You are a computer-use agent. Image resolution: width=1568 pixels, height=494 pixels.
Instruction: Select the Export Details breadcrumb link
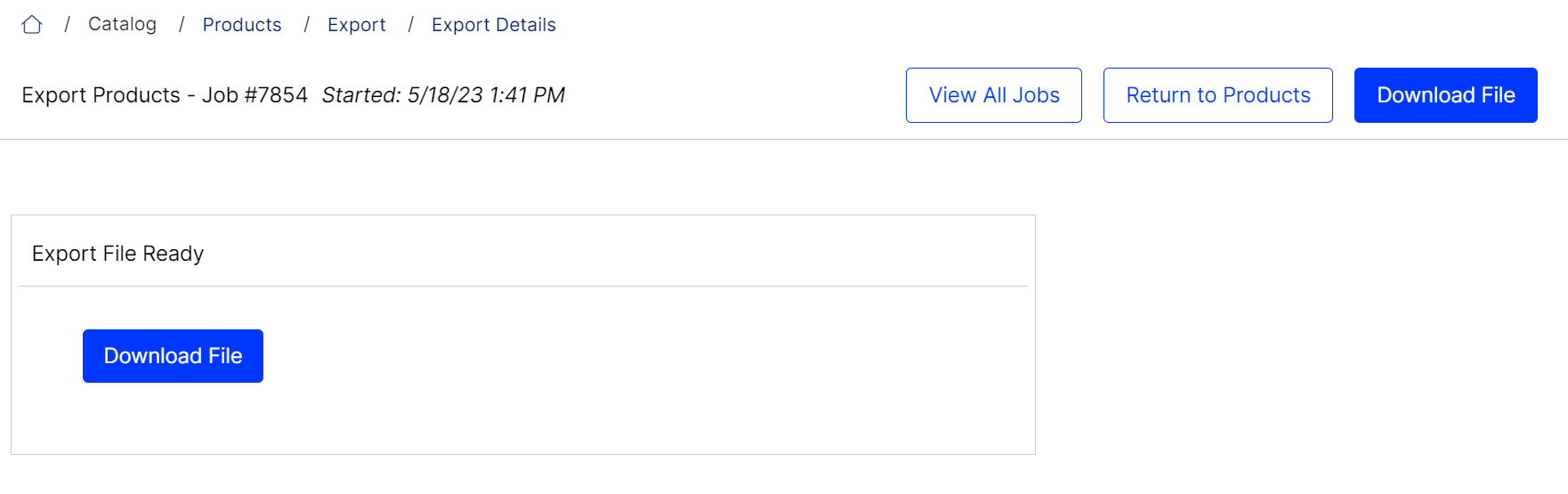(494, 25)
